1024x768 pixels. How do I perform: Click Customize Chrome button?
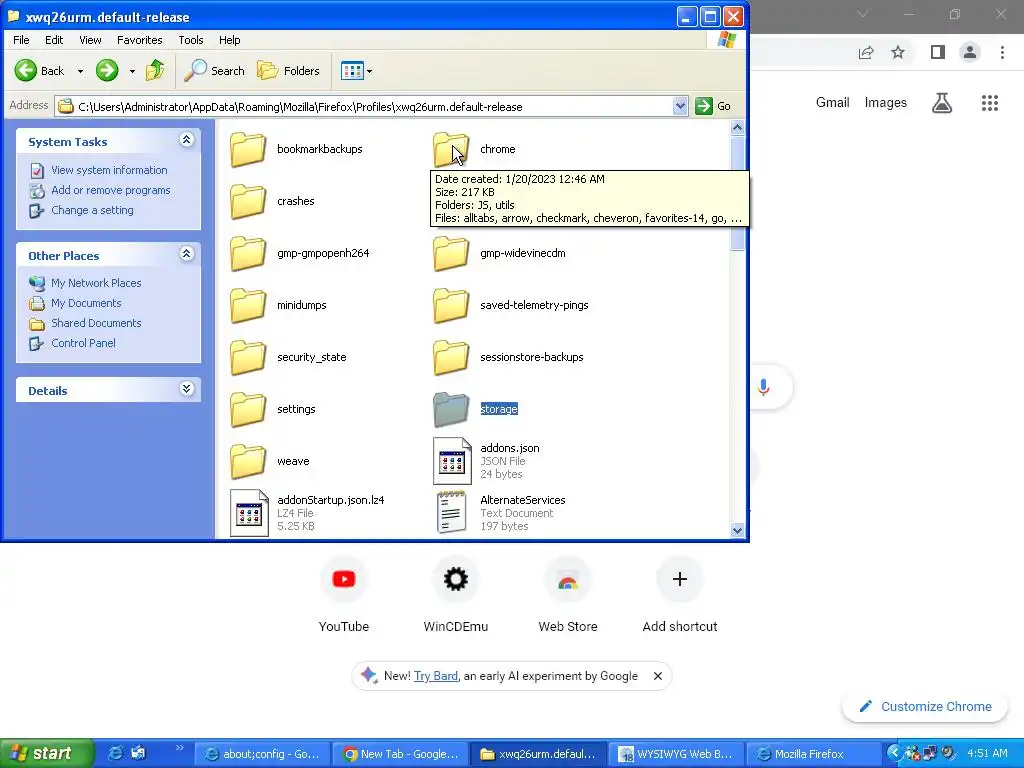coord(925,707)
